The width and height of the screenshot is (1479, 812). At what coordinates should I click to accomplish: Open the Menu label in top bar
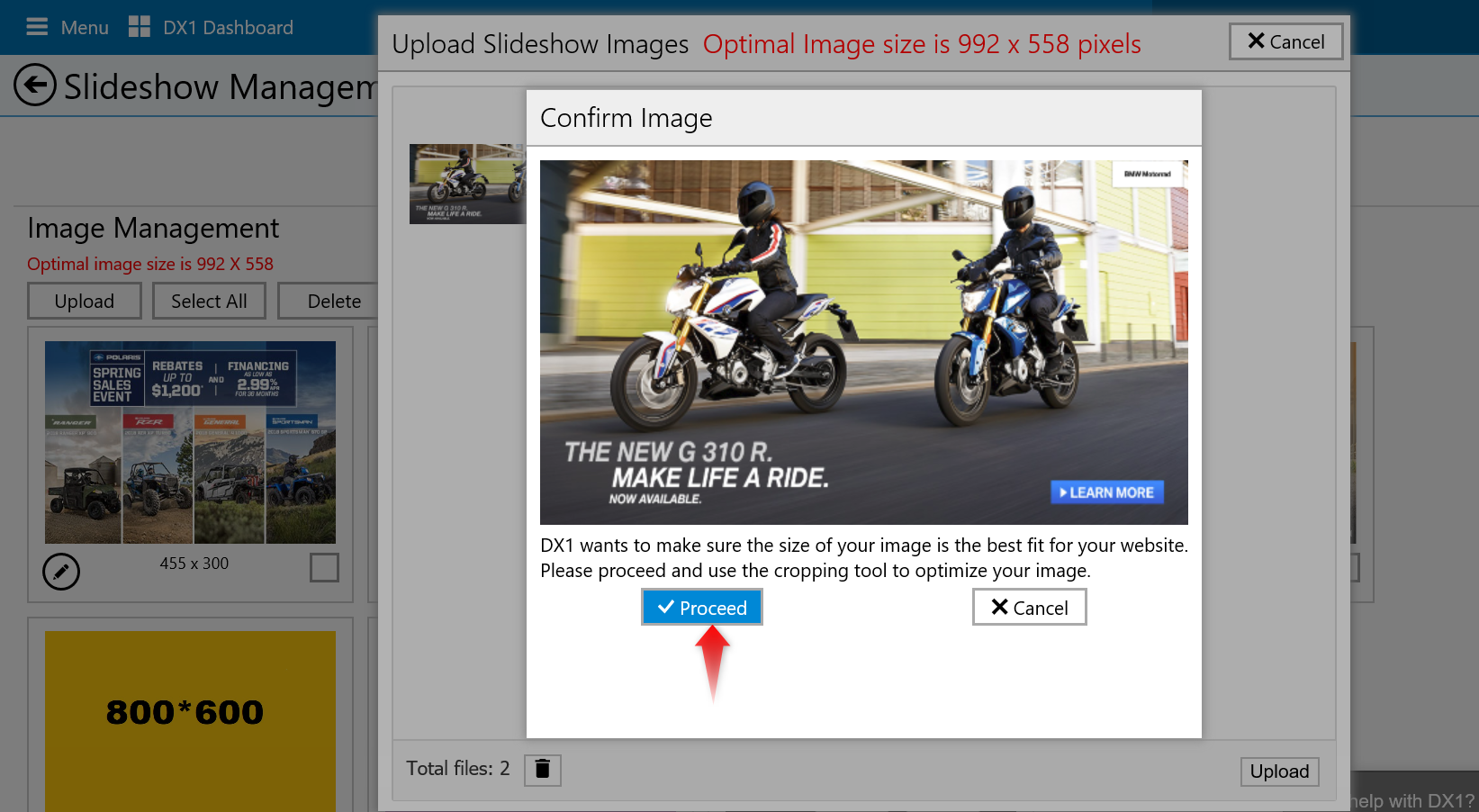coord(85,28)
